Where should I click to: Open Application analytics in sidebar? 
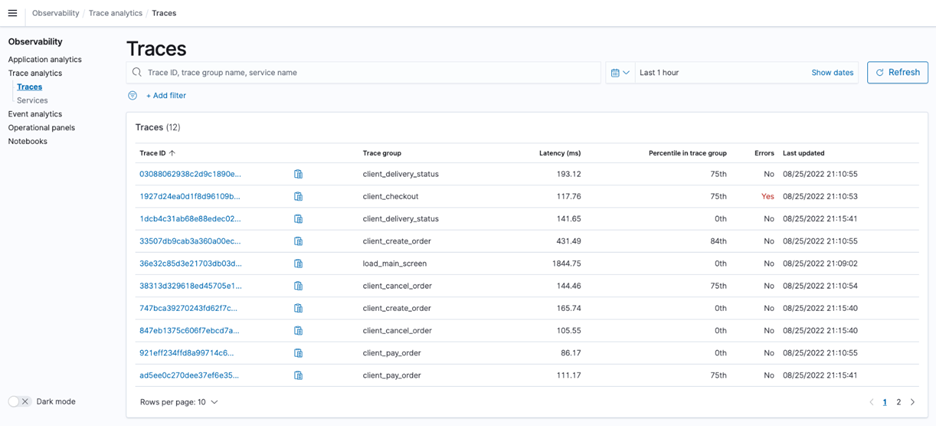[45, 60]
